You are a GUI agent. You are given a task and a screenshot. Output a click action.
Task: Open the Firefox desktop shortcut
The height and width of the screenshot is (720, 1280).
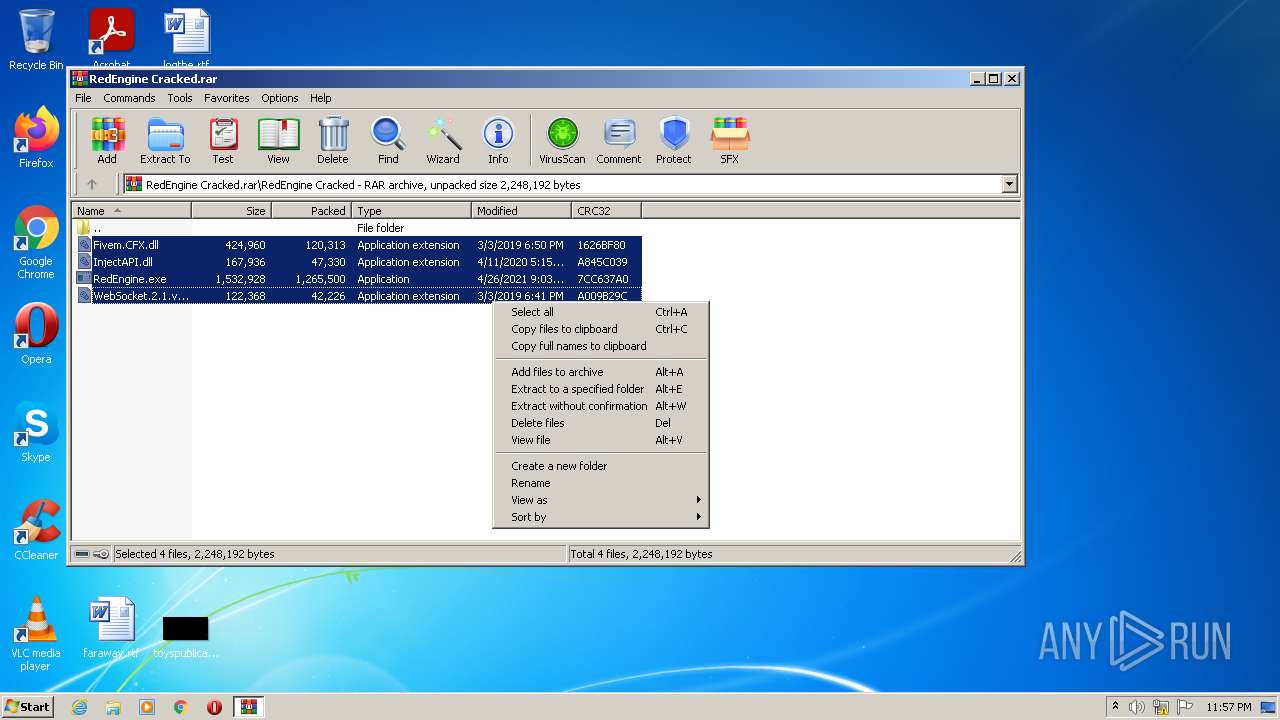(x=36, y=138)
